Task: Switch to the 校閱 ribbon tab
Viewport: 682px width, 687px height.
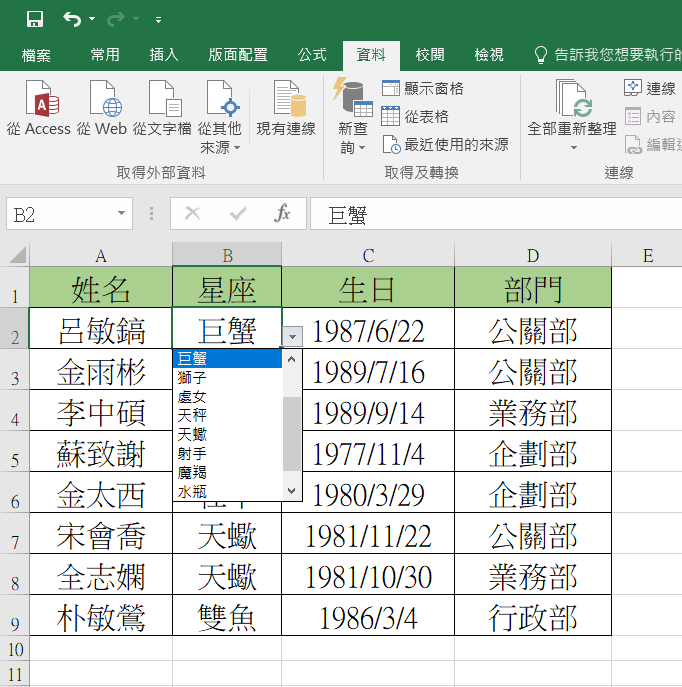Action: pos(430,55)
